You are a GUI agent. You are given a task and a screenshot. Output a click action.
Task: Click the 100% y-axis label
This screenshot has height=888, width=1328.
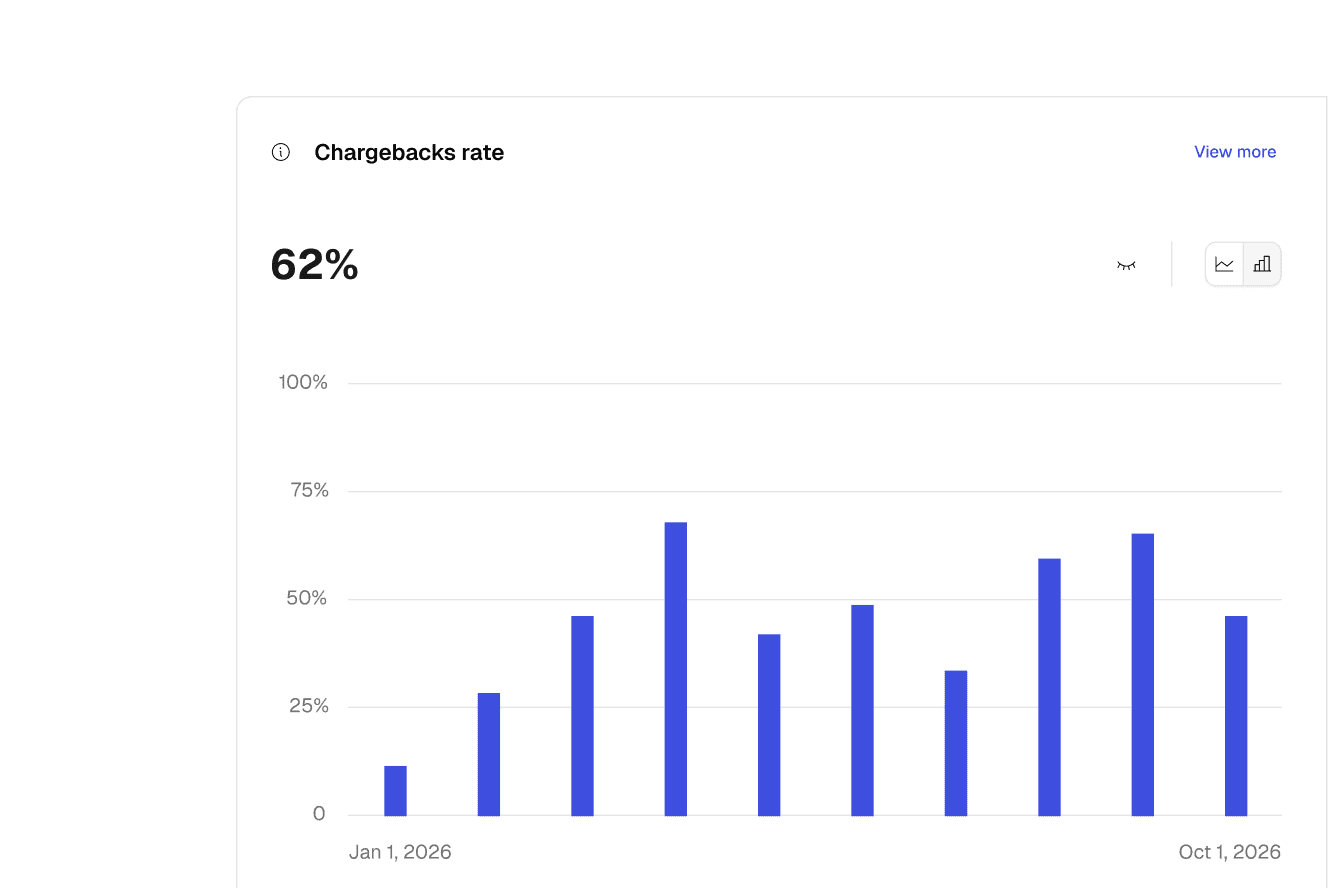tap(303, 382)
